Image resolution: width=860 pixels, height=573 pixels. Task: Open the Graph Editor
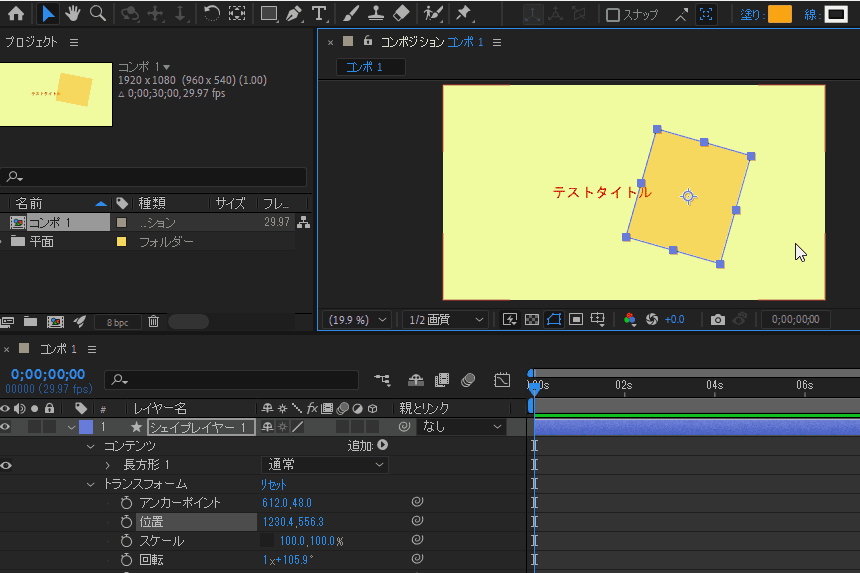(x=502, y=379)
